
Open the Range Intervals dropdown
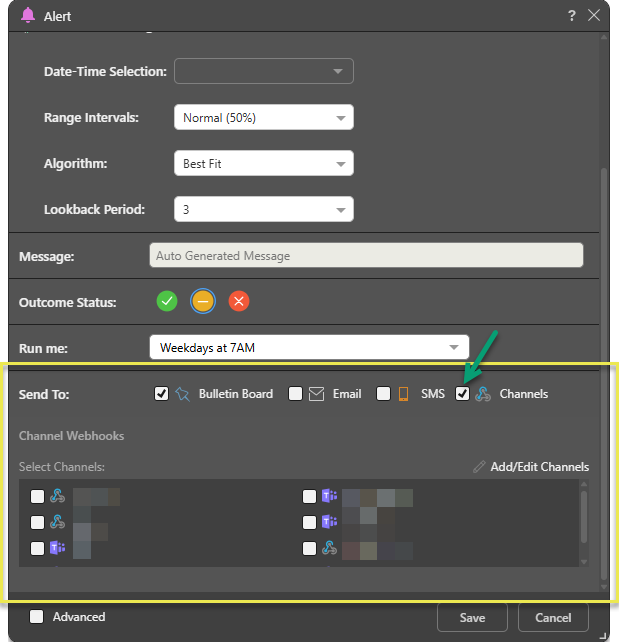pyautogui.click(x=263, y=118)
